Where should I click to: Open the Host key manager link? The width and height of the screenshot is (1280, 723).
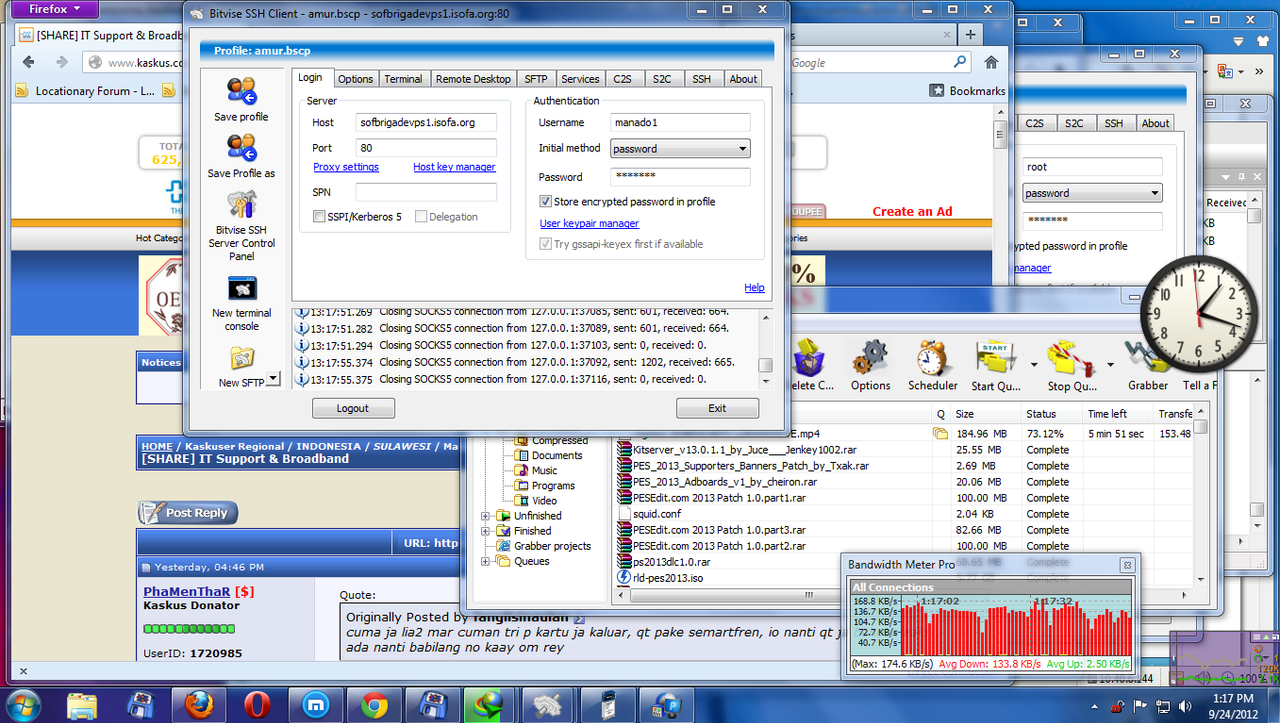[x=455, y=167]
